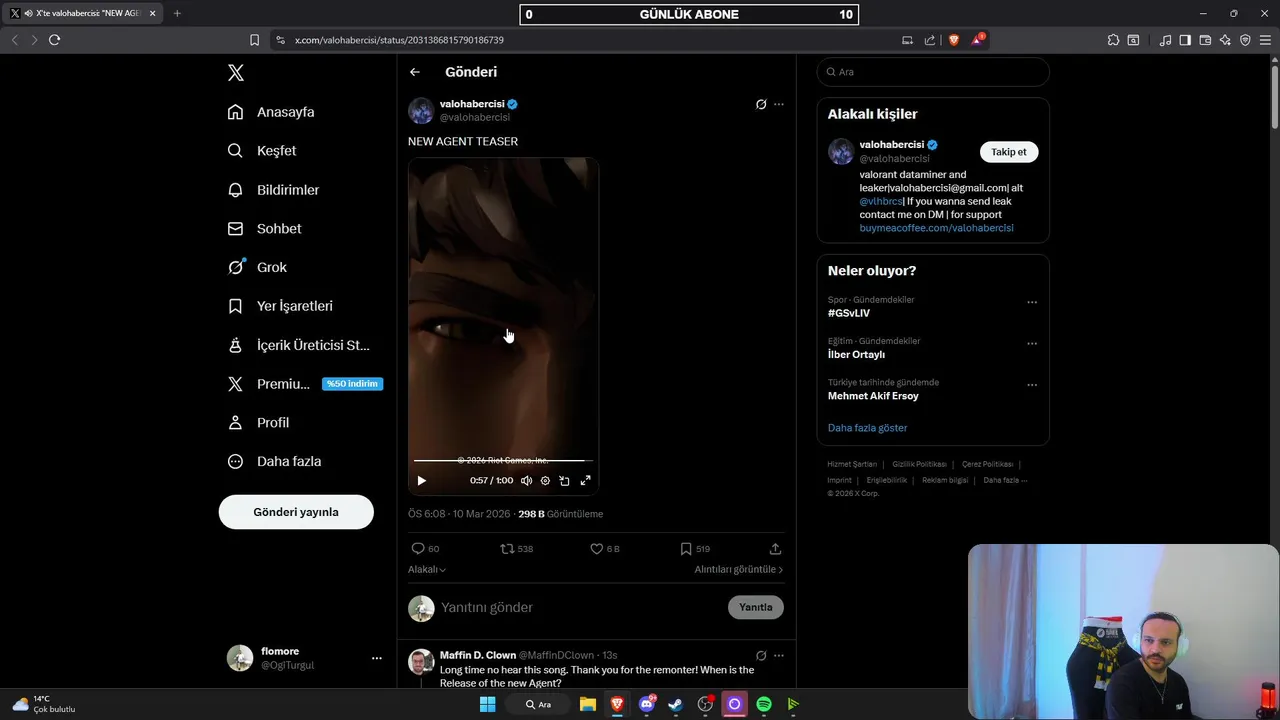Image resolution: width=1280 pixels, height=720 pixels.
Task: Open Brave Rewards triangle icon
Action: coord(977,40)
